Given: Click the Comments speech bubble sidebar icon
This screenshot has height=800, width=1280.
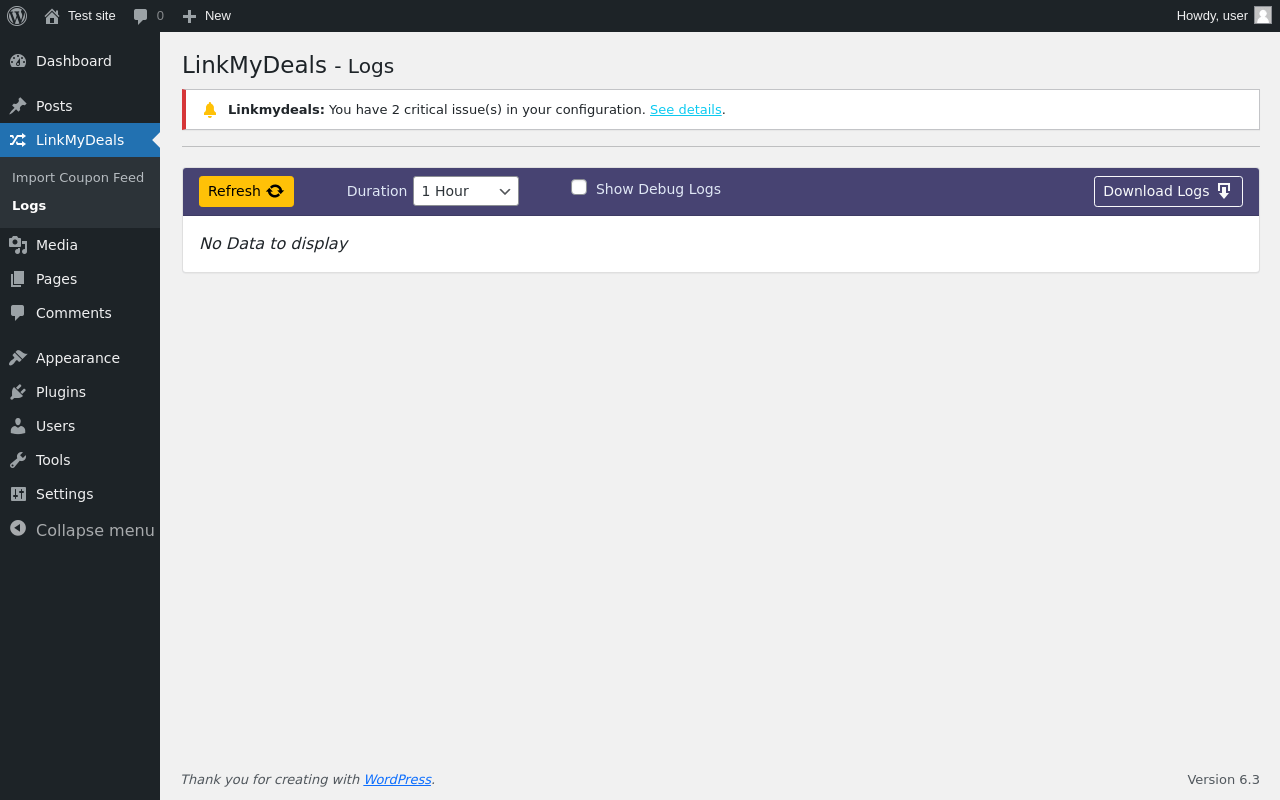Looking at the screenshot, I should pos(18,313).
